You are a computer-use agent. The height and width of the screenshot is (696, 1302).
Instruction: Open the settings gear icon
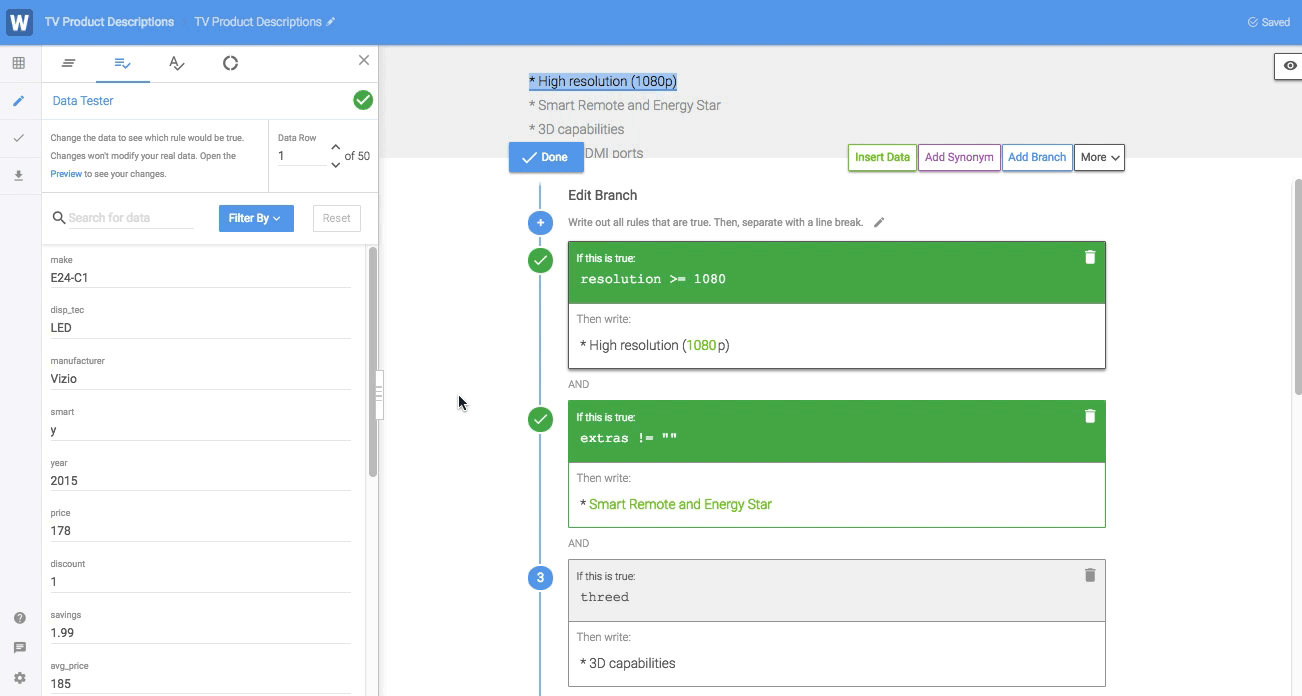[19, 678]
